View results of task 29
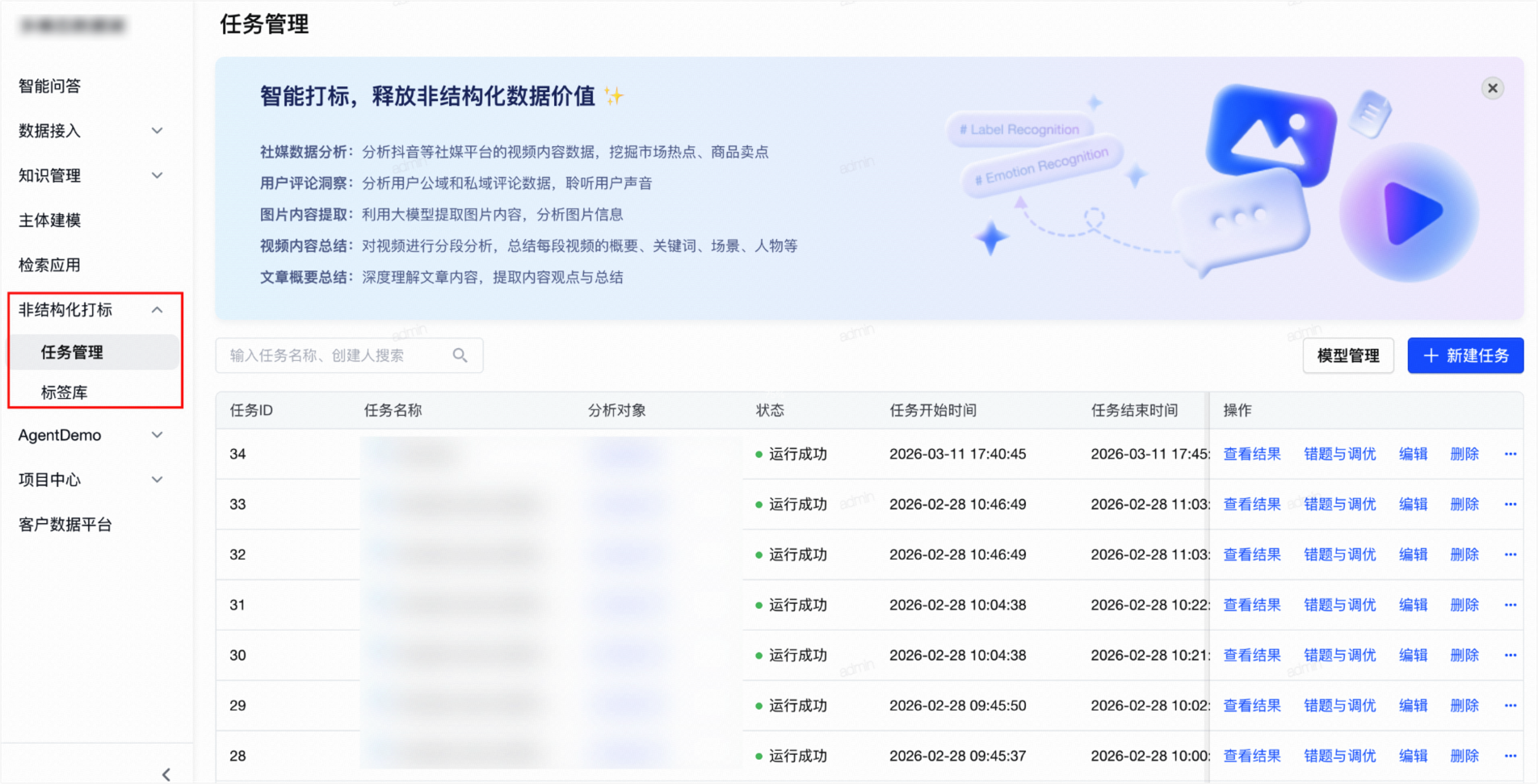1538x784 pixels. [1252, 706]
